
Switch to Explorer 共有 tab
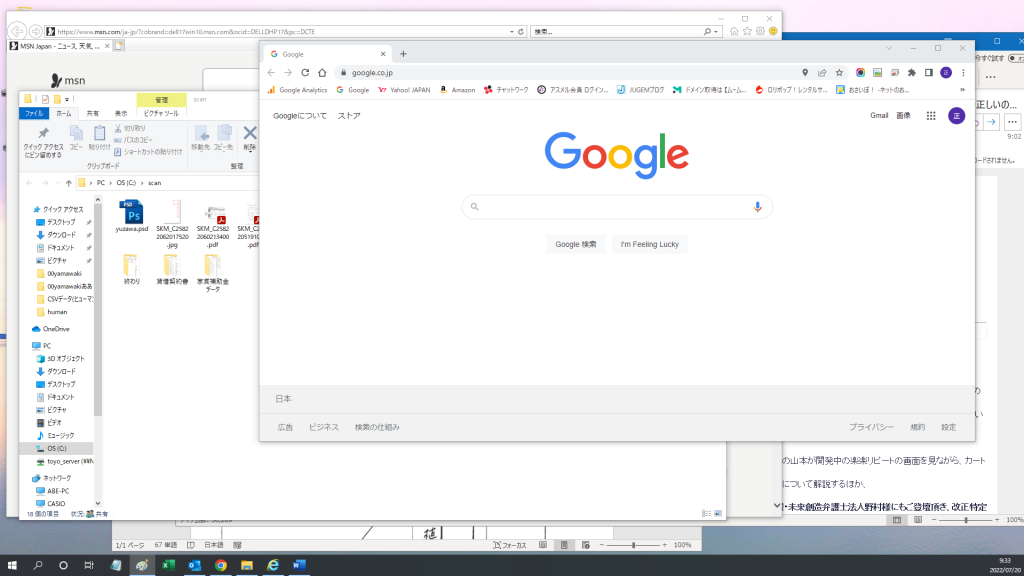[x=93, y=113]
